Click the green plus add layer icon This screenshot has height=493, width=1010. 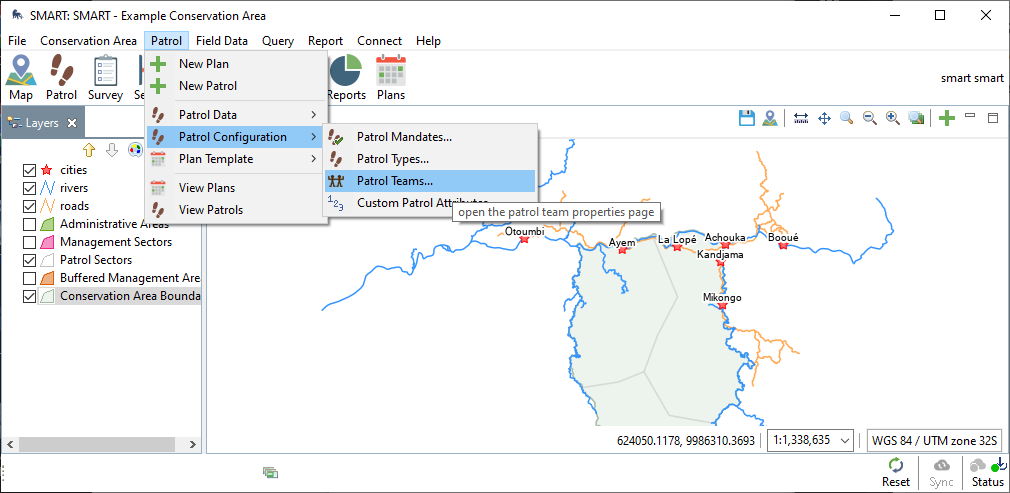point(946,118)
